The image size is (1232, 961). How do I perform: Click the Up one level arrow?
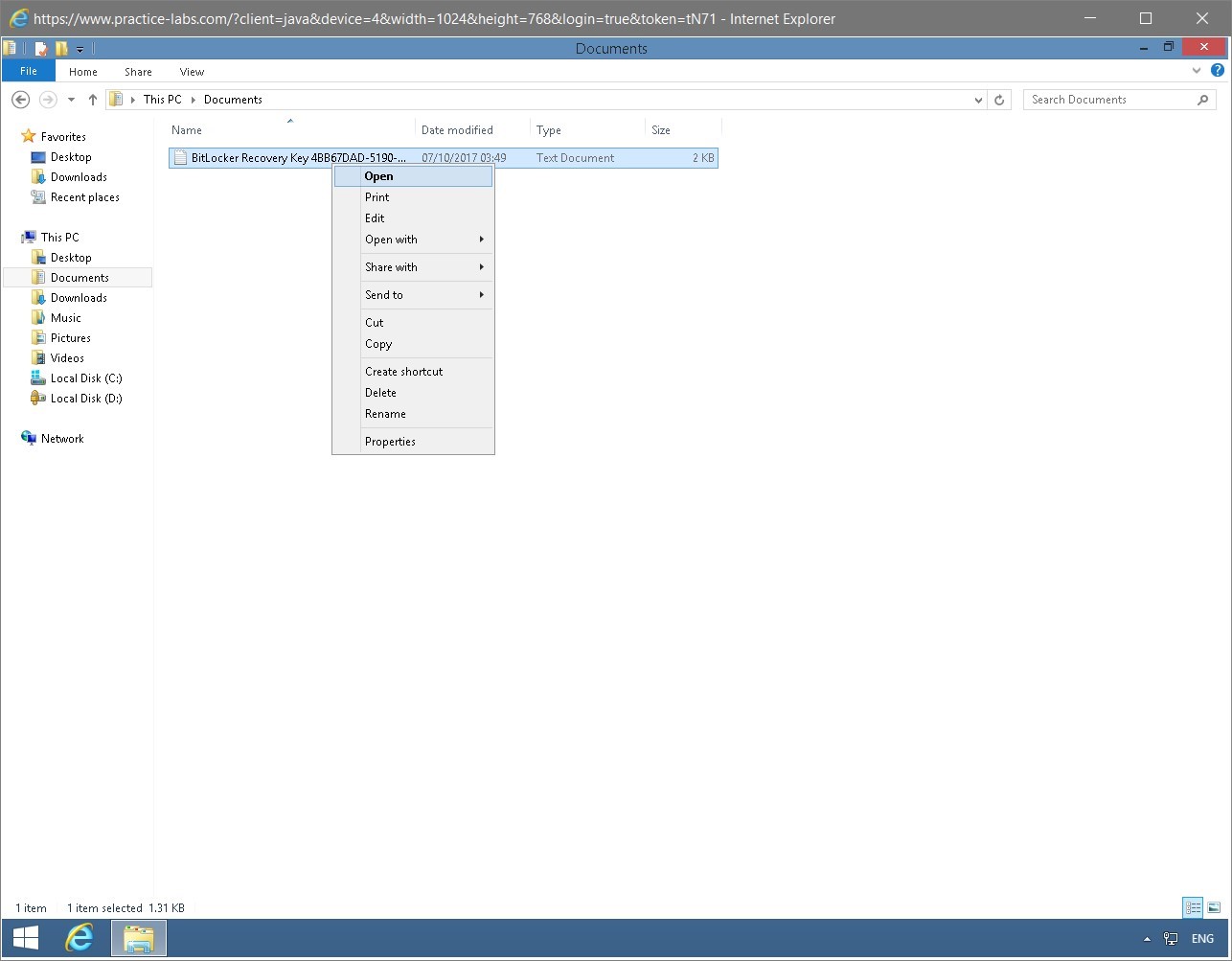tap(92, 99)
